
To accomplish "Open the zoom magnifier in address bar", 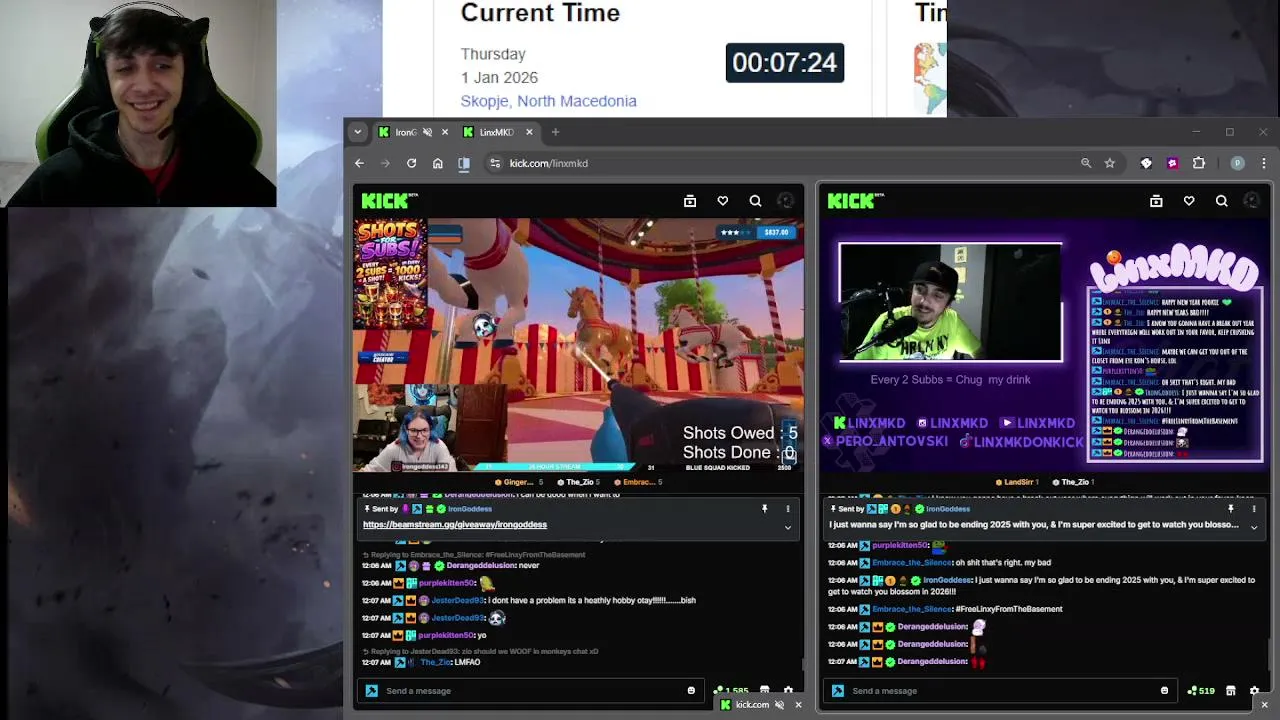I will 1086,163.
